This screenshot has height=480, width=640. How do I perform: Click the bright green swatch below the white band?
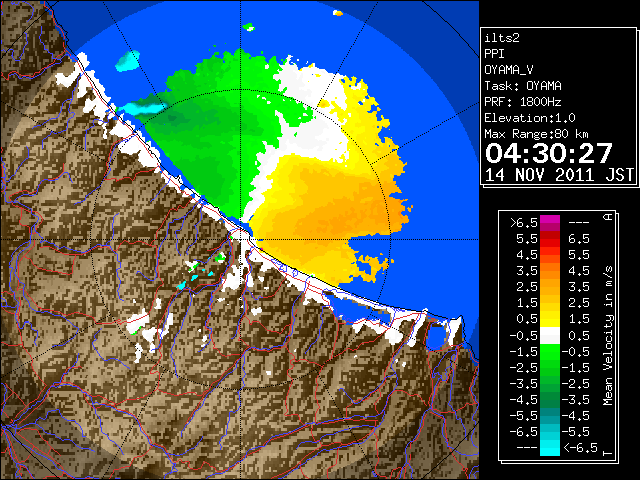tap(550, 352)
